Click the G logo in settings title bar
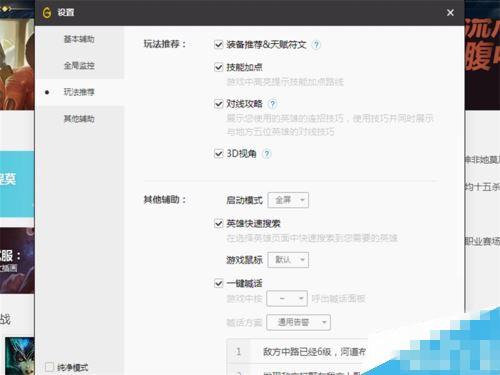The image size is (500, 375). point(47,13)
